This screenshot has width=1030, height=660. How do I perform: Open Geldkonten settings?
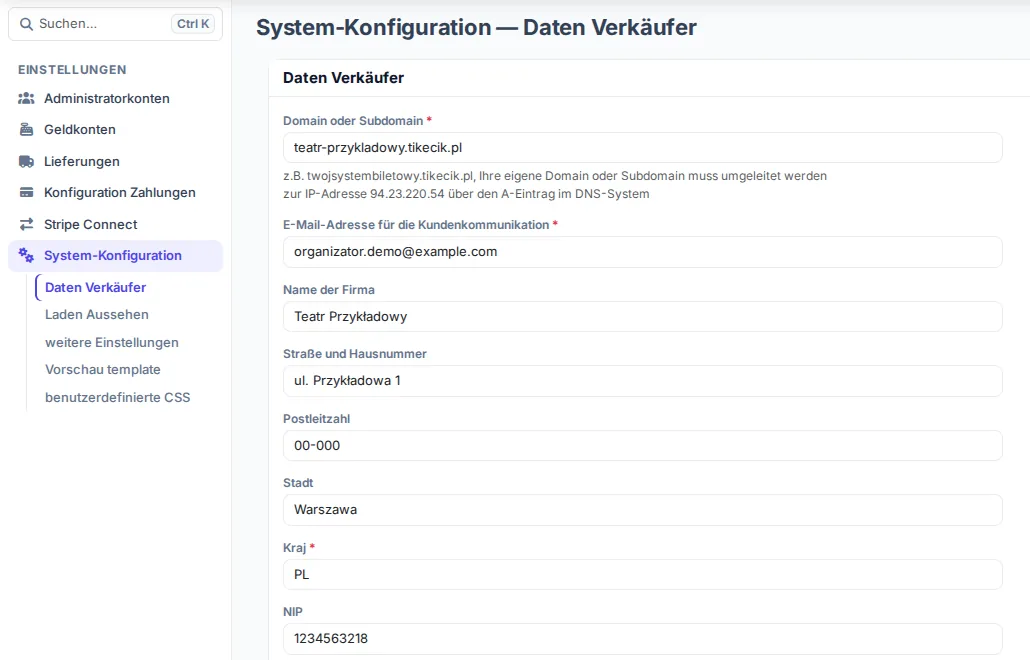[116, 129]
